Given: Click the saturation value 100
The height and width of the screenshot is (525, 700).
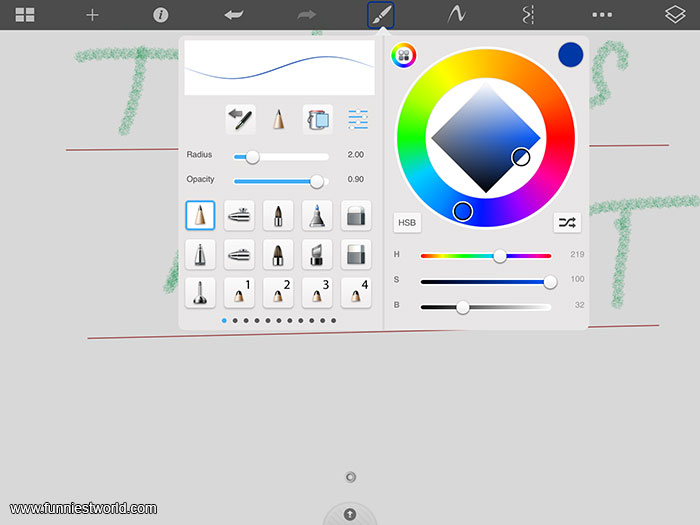Looking at the screenshot, I should [577, 279].
